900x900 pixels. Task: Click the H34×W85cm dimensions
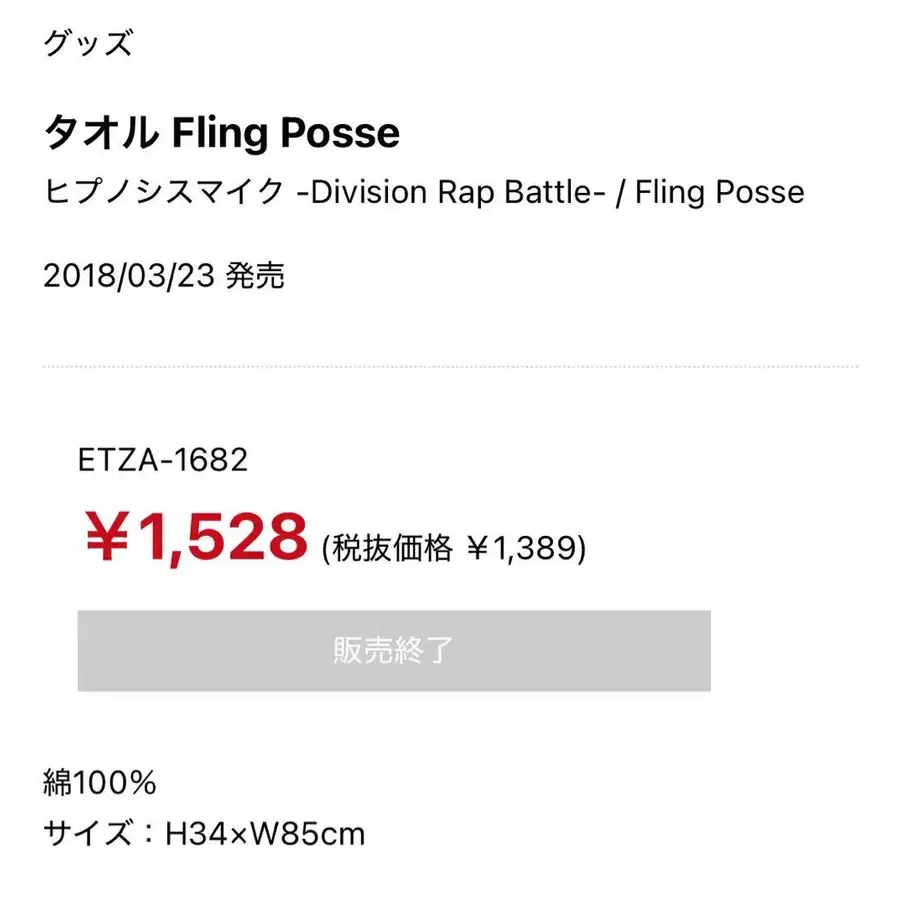point(265,833)
